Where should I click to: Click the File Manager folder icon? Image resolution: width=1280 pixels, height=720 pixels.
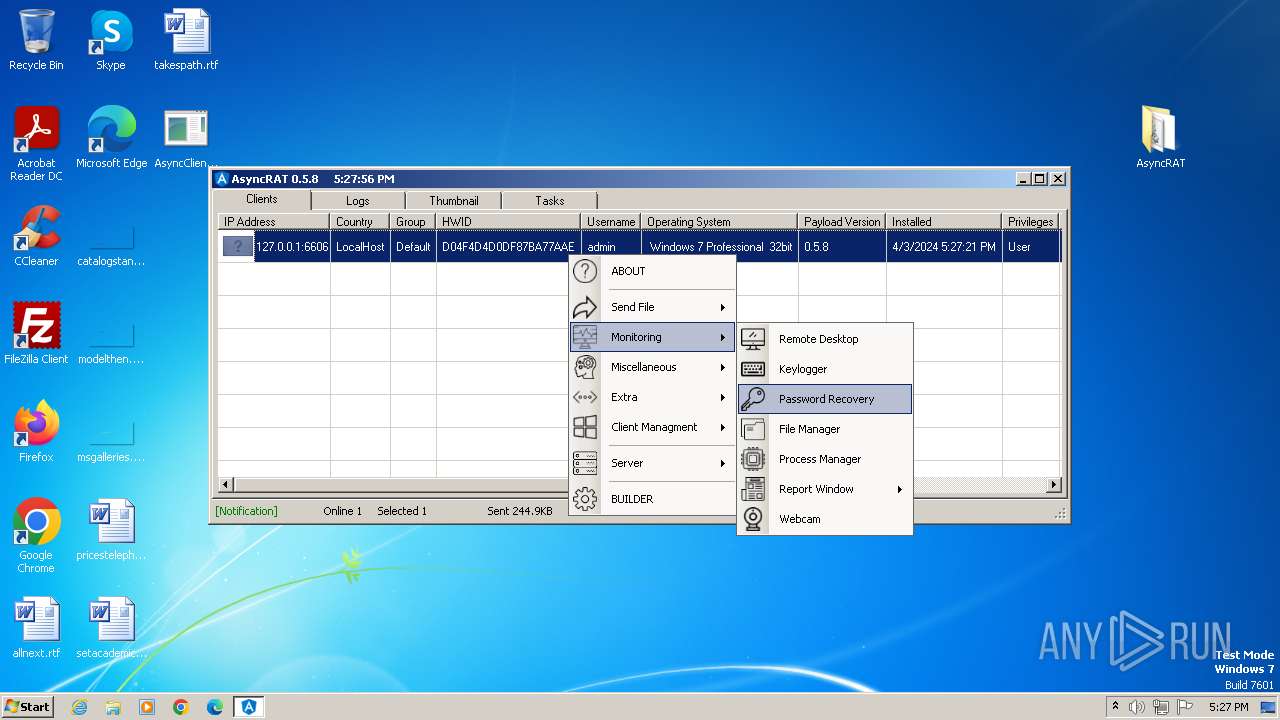click(753, 429)
